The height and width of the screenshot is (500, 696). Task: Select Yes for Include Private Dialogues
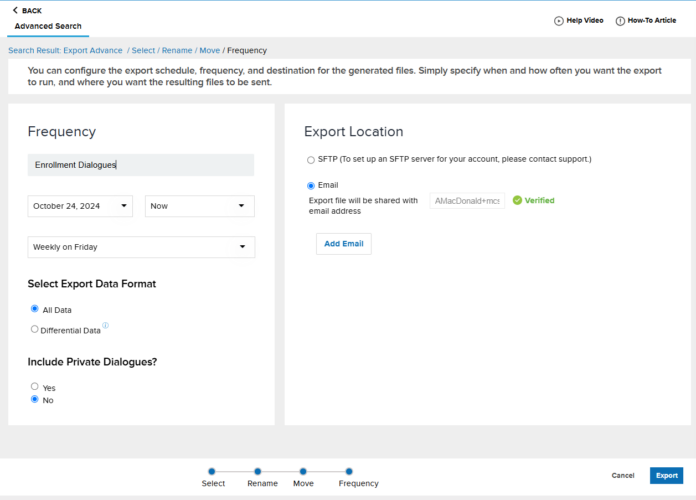coord(35,386)
